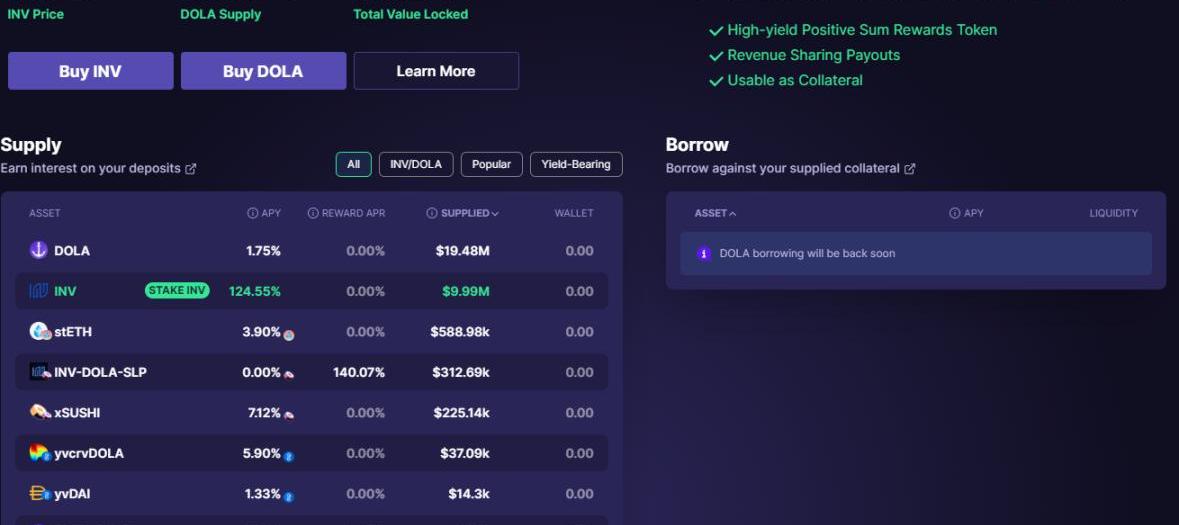Image resolution: width=1179 pixels, height=525 pixels.
Task: Click the DOLA token anchor icon
Action: click(x=39, y=250)
